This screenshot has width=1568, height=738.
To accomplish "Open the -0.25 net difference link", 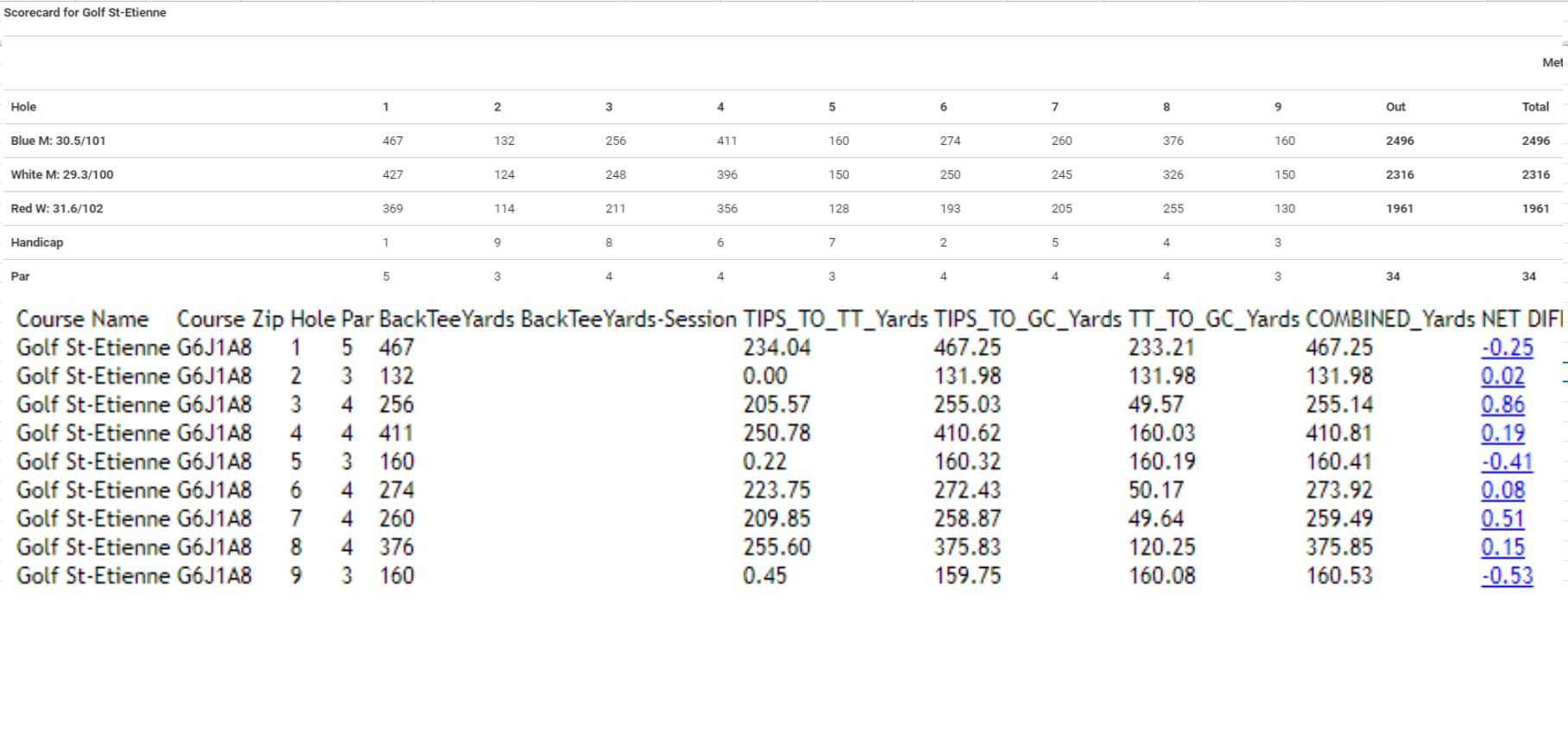I will pos(1507,348).
